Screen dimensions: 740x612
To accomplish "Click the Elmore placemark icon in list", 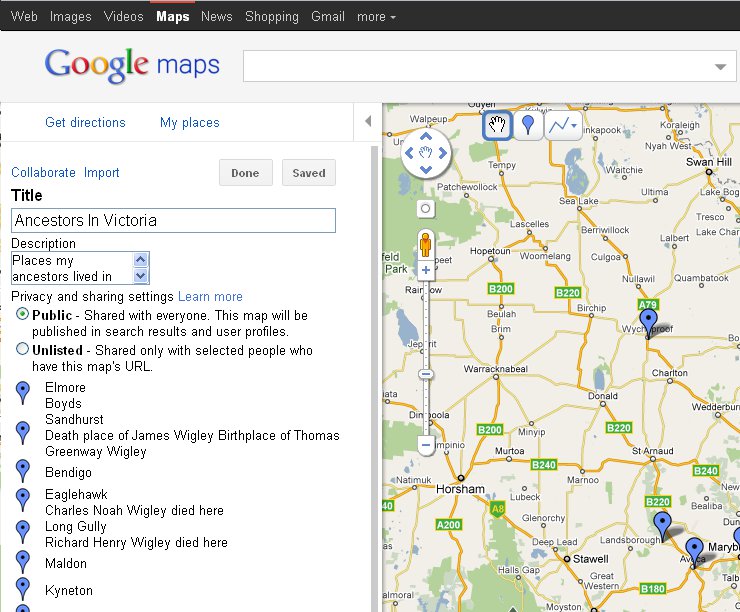I will (23, 393).
